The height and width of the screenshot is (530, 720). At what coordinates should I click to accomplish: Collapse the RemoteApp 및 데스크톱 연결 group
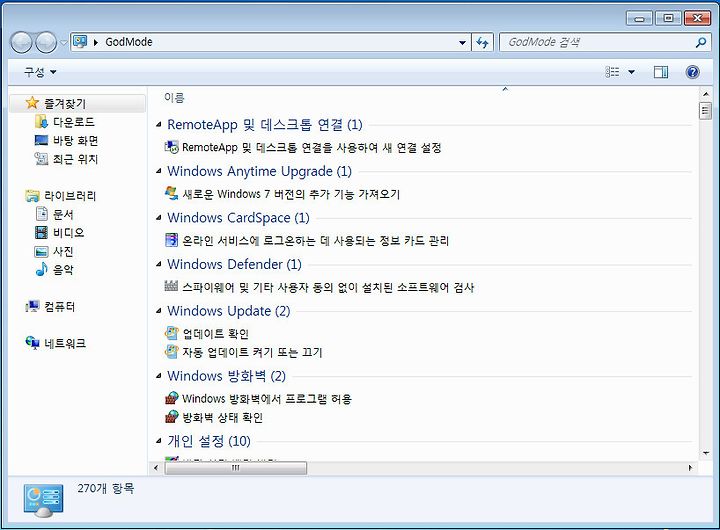(159, 124)
